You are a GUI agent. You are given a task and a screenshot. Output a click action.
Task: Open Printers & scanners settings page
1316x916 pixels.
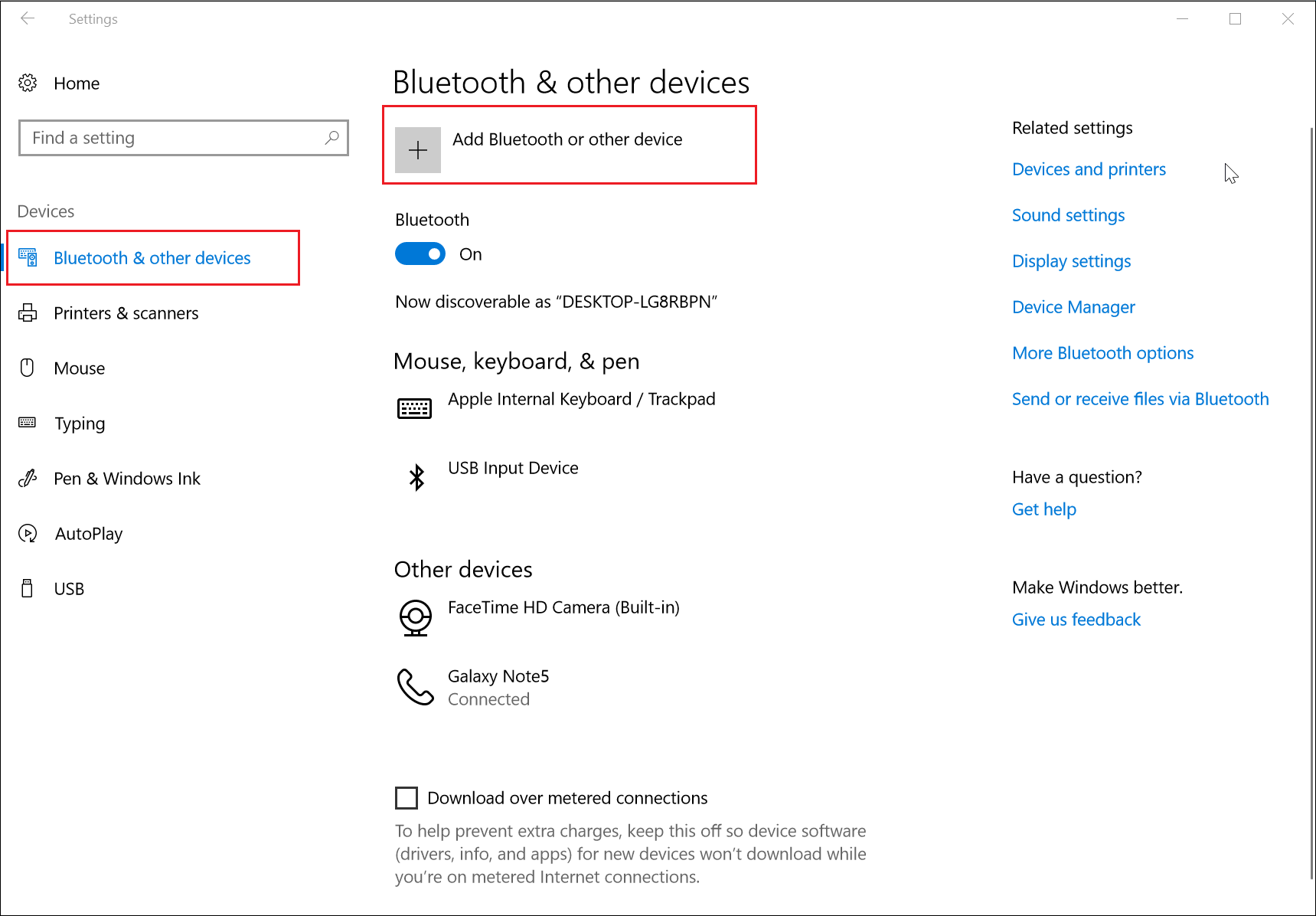(126, 313)
